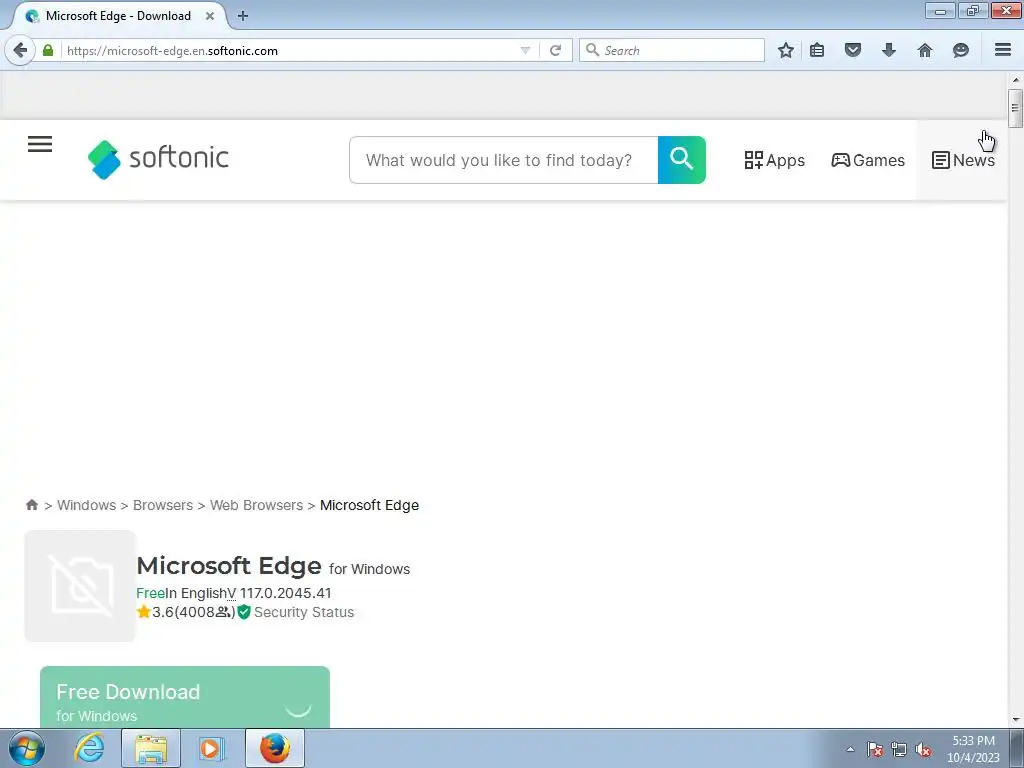Open the Security Status link
This screenshot has height=768, width=1024.
(x=304, y=612)
